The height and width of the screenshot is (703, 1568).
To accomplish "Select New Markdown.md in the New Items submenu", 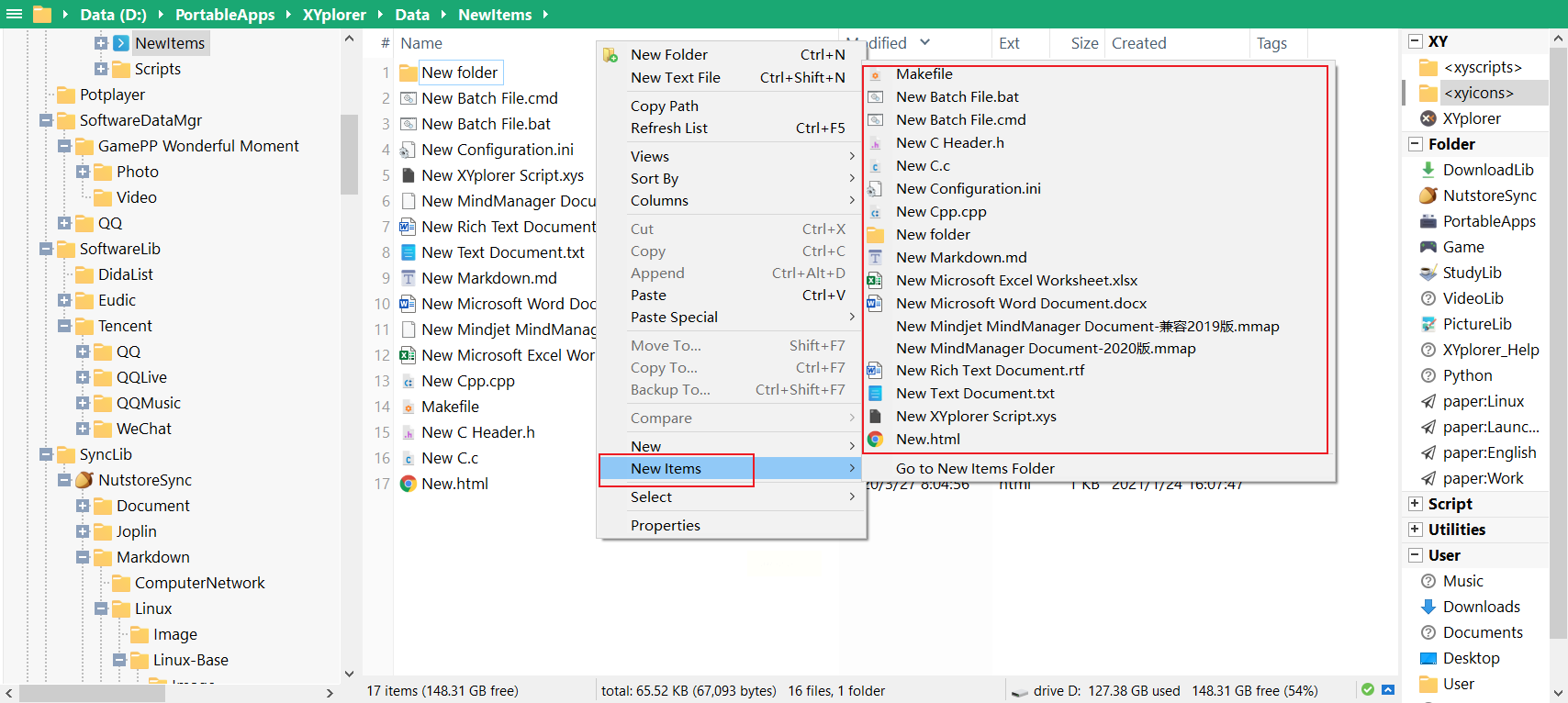I will (960, 258).
